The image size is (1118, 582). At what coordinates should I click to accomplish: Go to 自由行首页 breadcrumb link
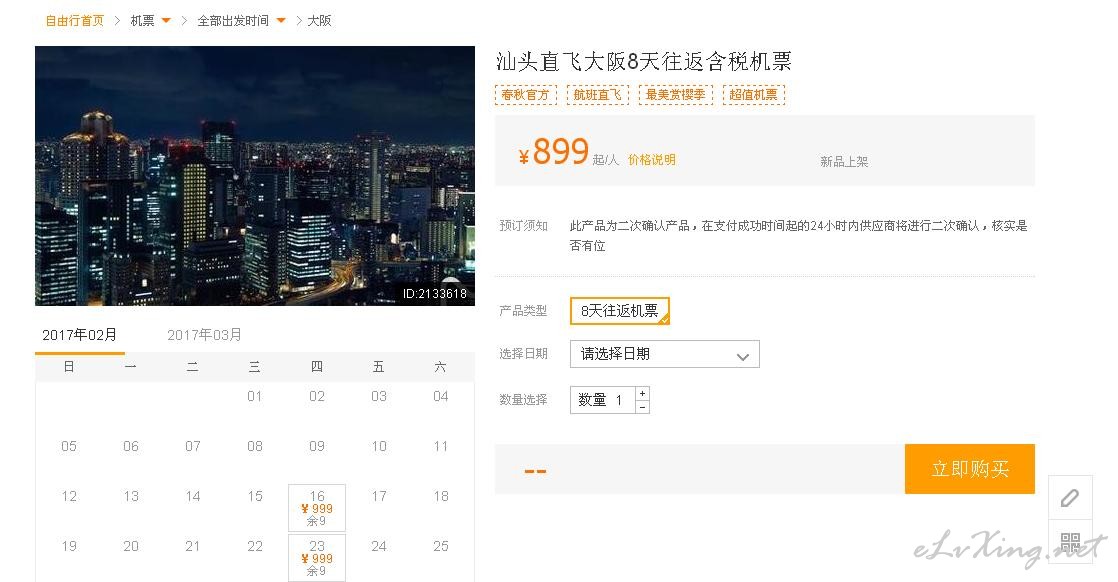[74, 21]
